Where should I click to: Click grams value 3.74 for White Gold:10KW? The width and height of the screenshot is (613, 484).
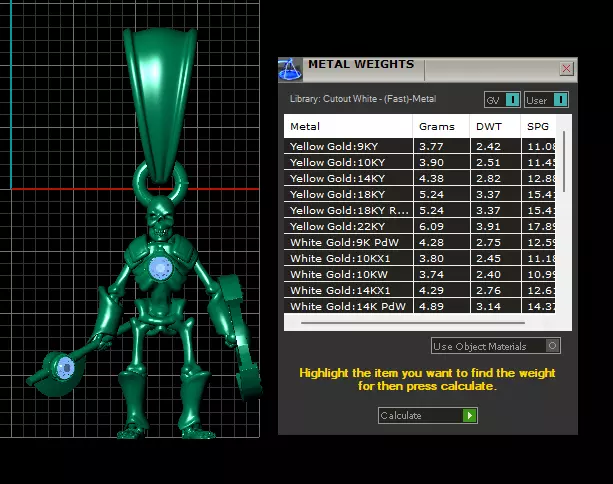tap(431, 275)
